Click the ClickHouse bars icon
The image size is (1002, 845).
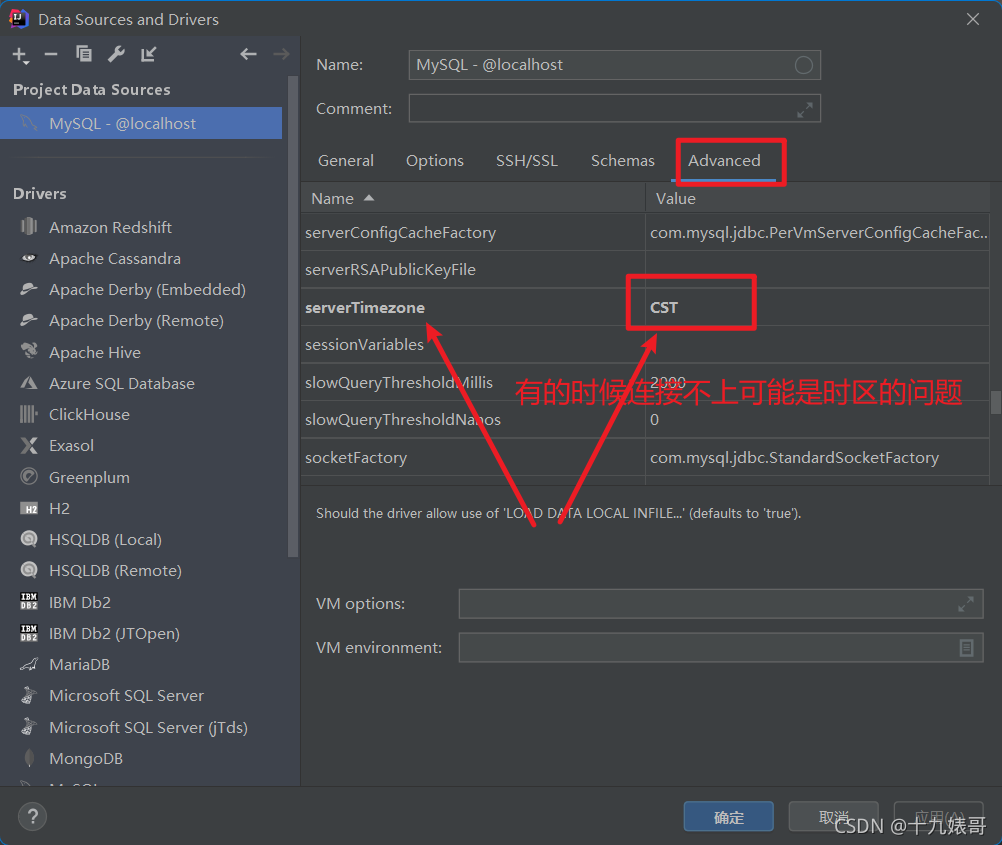[x=29, y=414]
